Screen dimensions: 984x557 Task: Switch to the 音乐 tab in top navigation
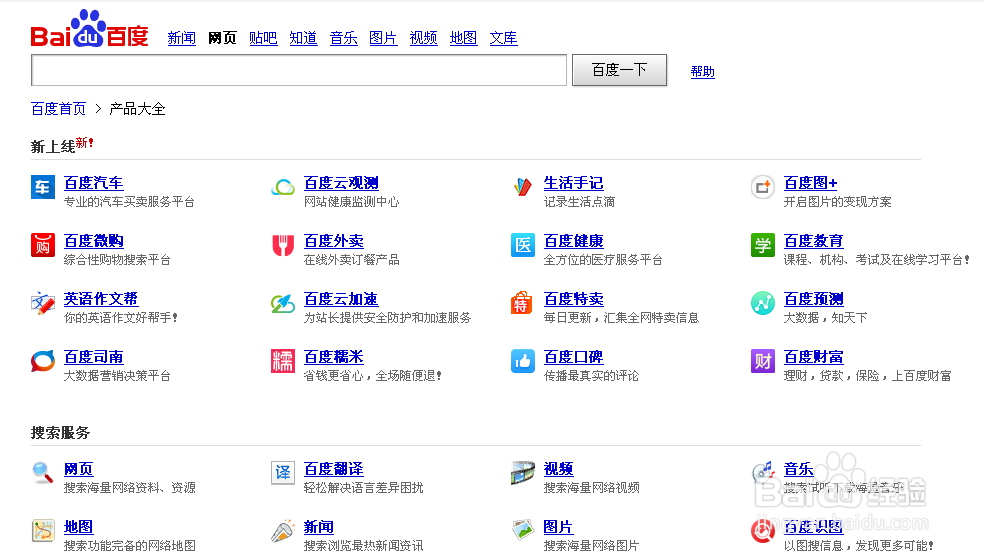click(x=343, y=38)
